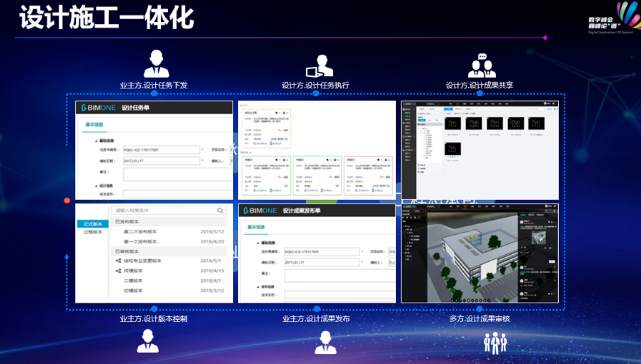Click the 设计方.设计成果共享 label
Image resolution: width=641 pixels, height=364 pixels.
(480, 85)
